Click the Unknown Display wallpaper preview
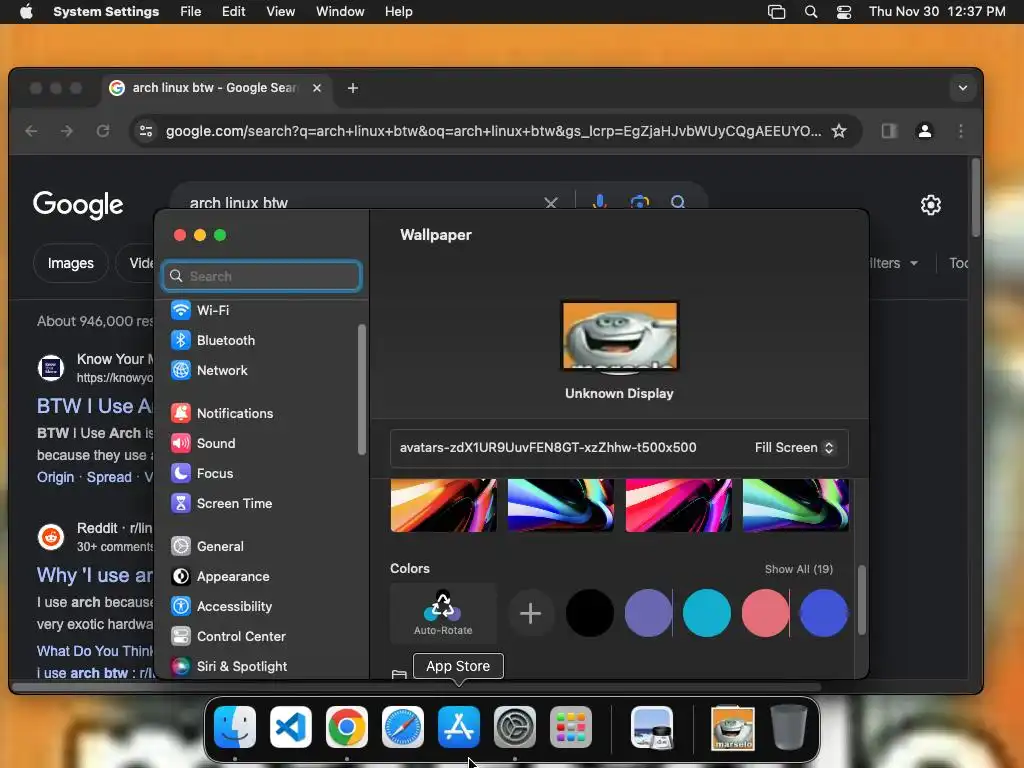Image resolution: width=1024 pixels, height=768 pixels. pyautogui.click(x=619, y=336)
